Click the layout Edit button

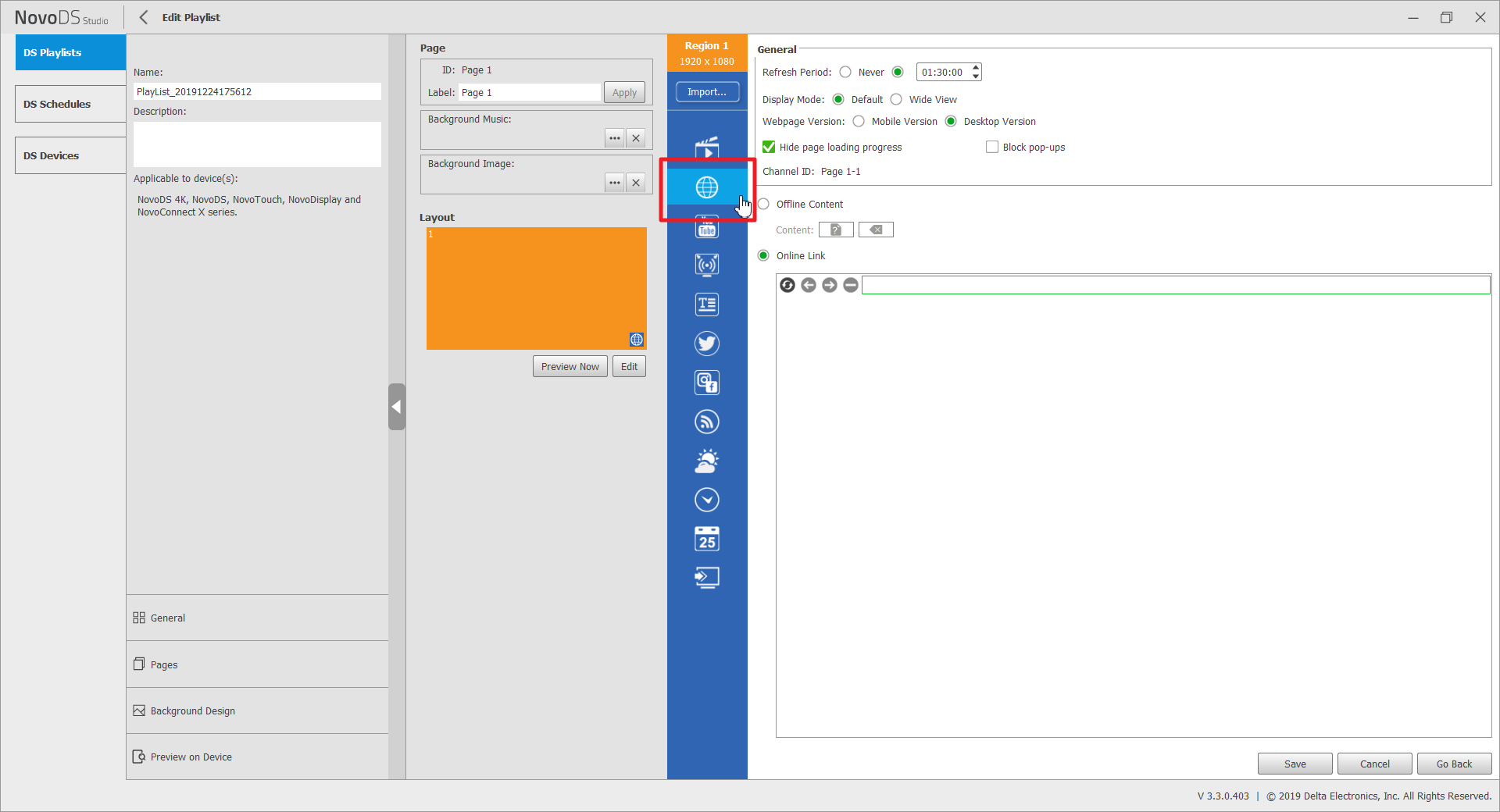[x=629, y=366]
